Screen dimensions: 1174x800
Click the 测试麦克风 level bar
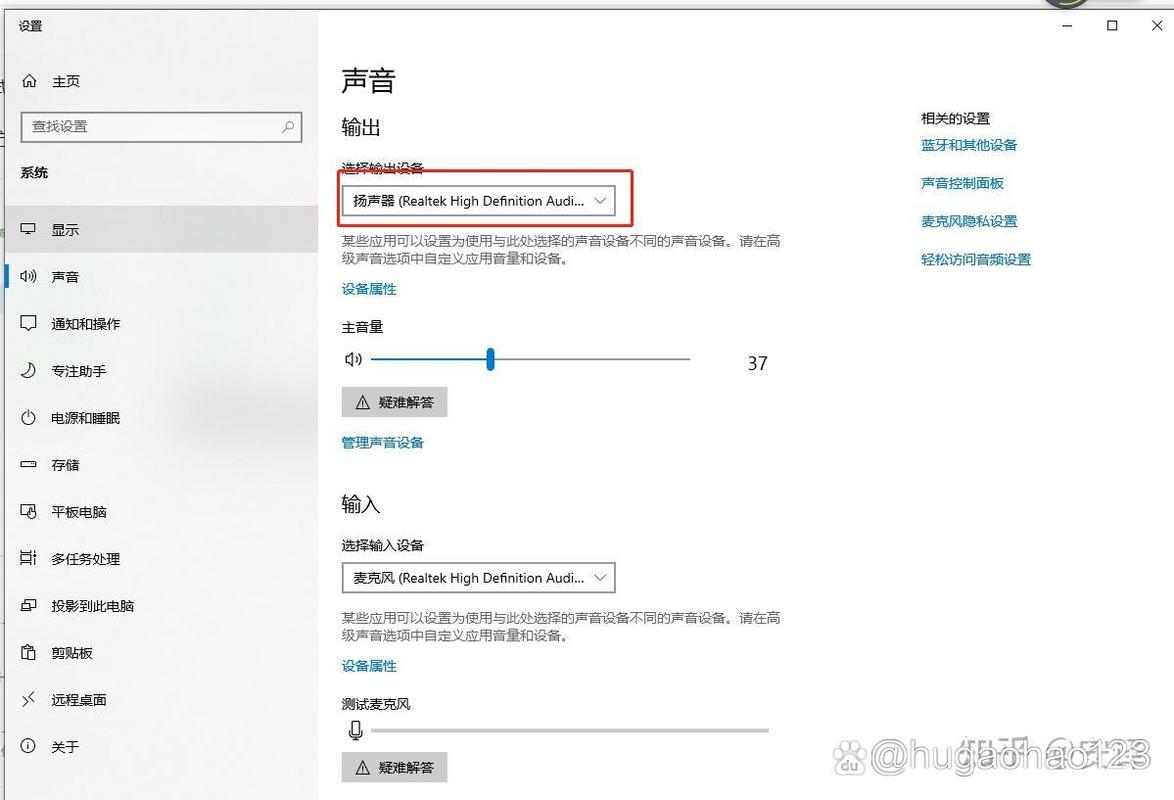[570, 730]
